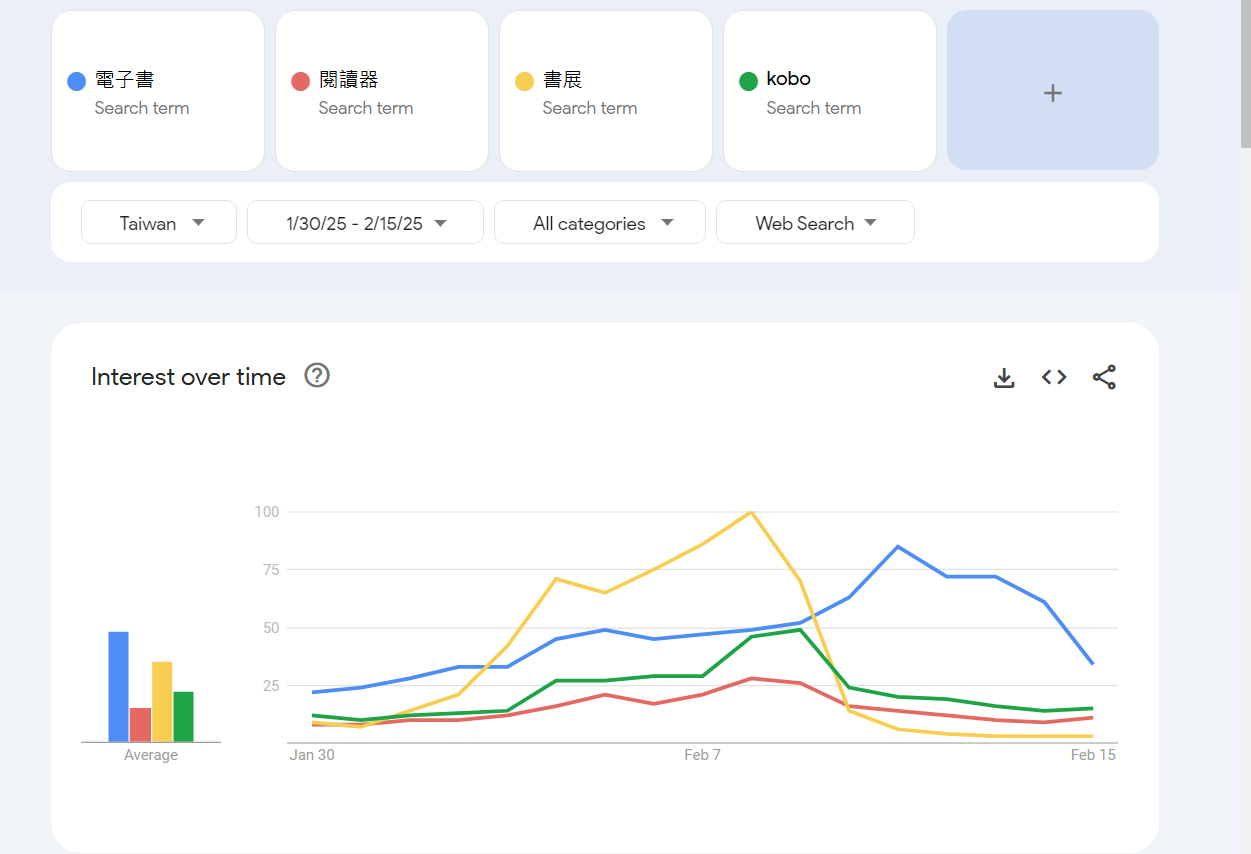Open the embed code icon

1054,377
